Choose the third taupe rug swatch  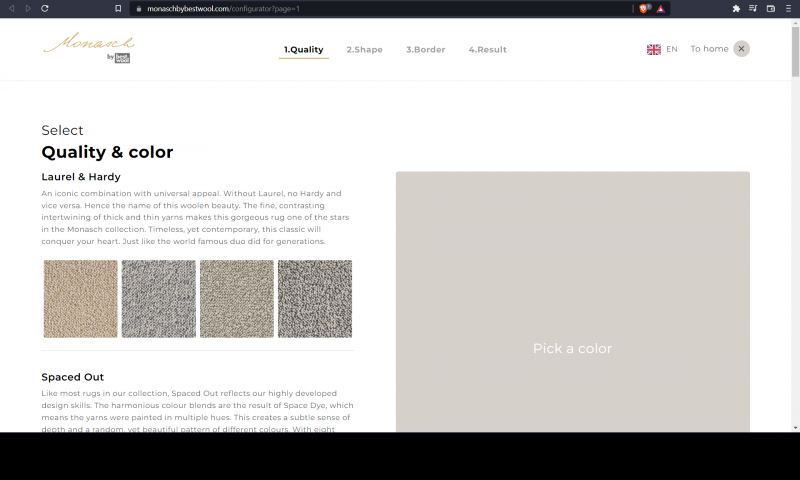point(236,299)
